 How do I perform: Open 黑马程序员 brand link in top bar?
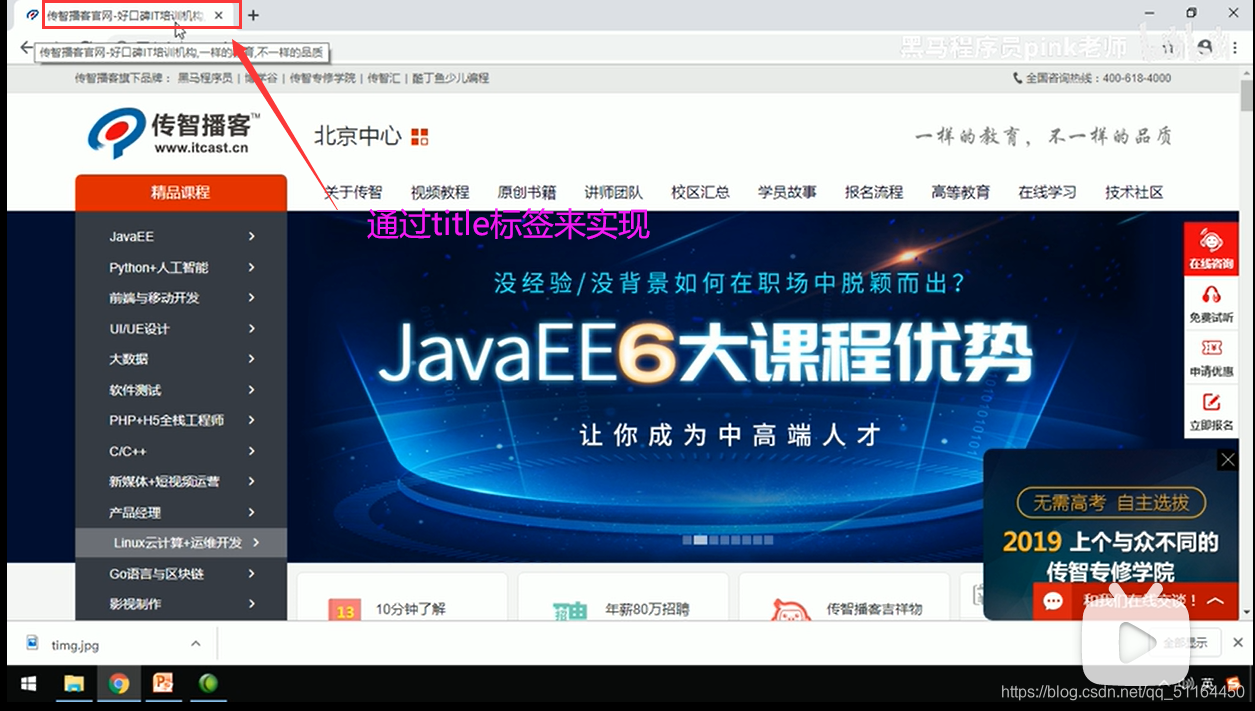[205, 78]
